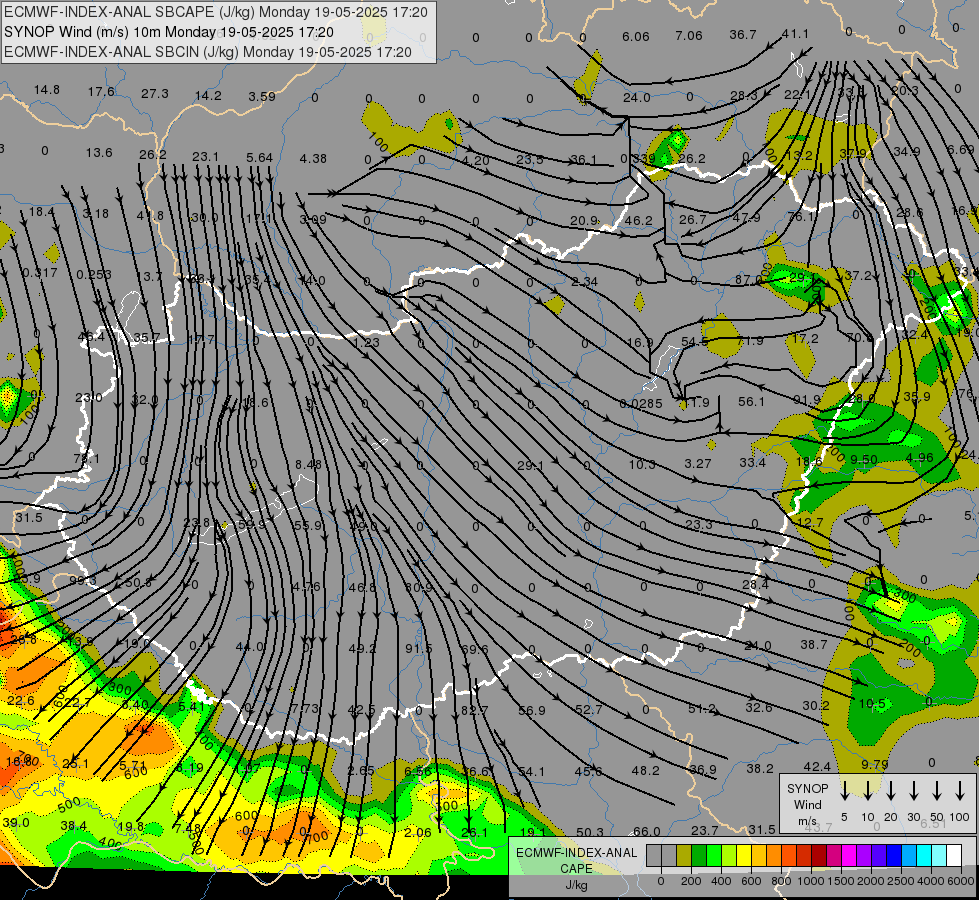
Task: Click the ECMWF-INDEX-ANAL legend title
Action: (576, 853)
